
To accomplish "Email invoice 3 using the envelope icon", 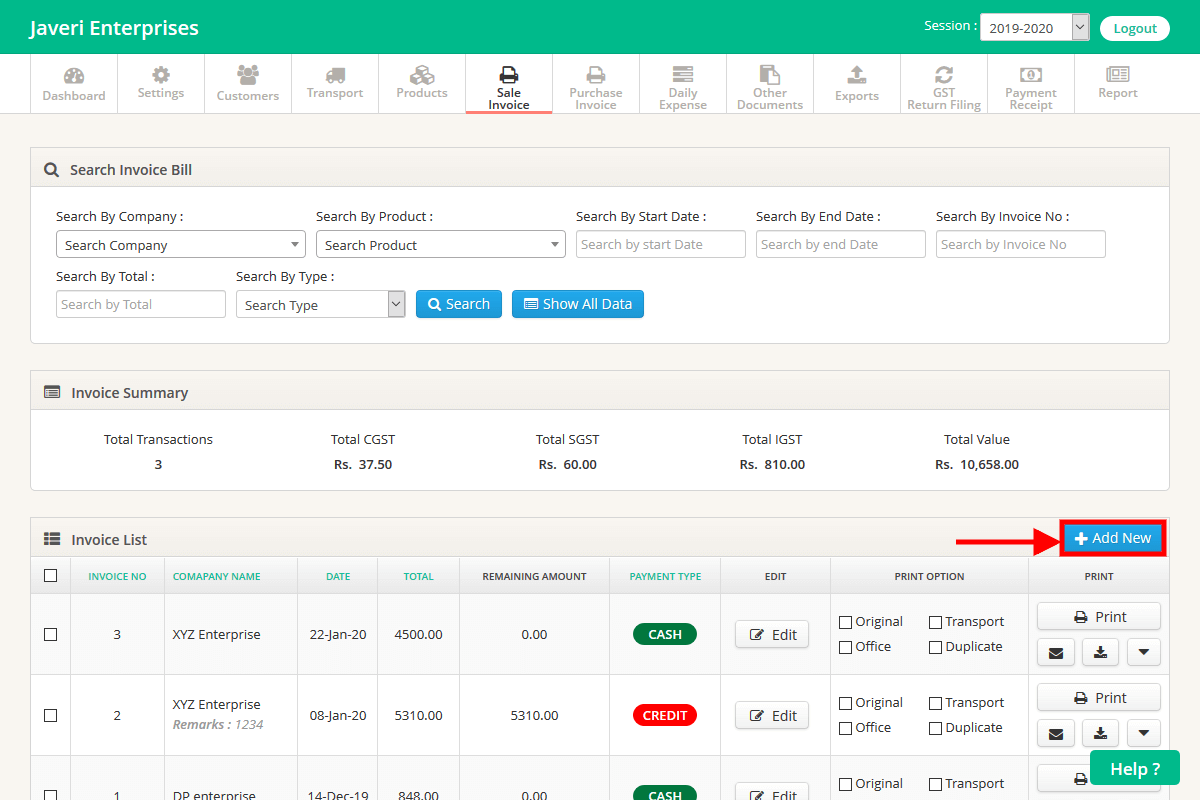I will coord(1056,652).
